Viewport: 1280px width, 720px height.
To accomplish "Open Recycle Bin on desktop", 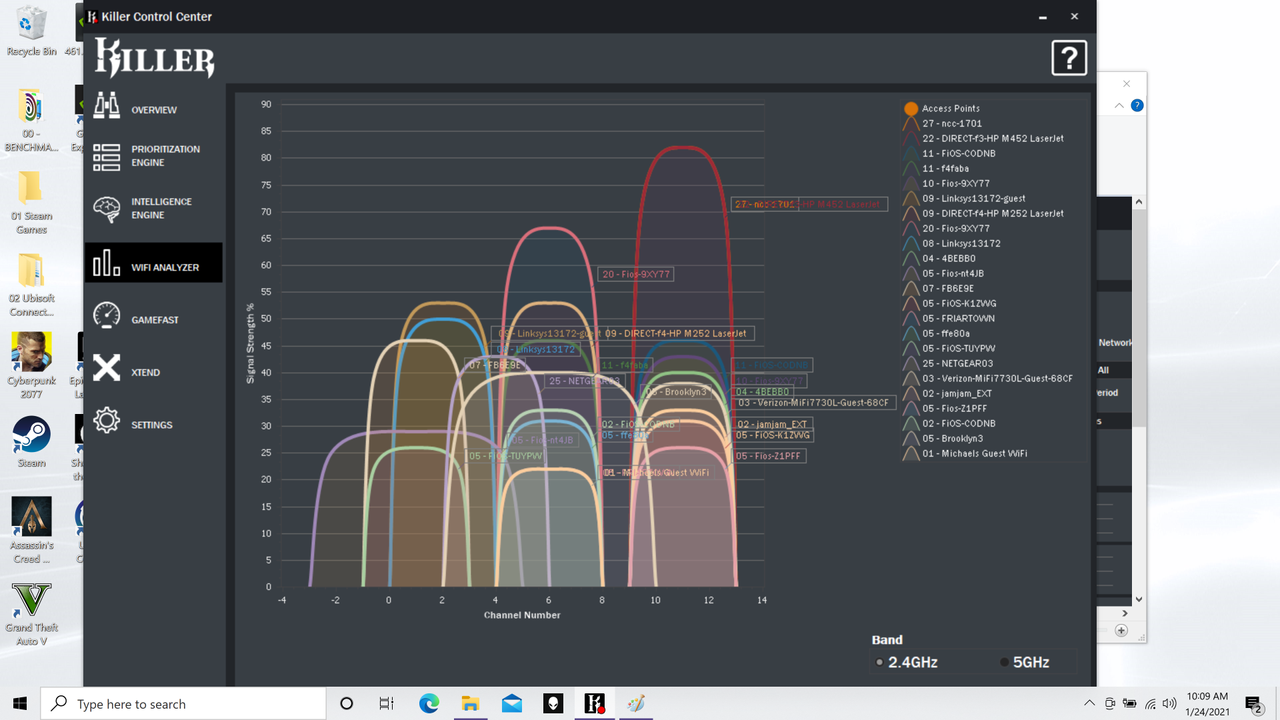I will (31, 31).
